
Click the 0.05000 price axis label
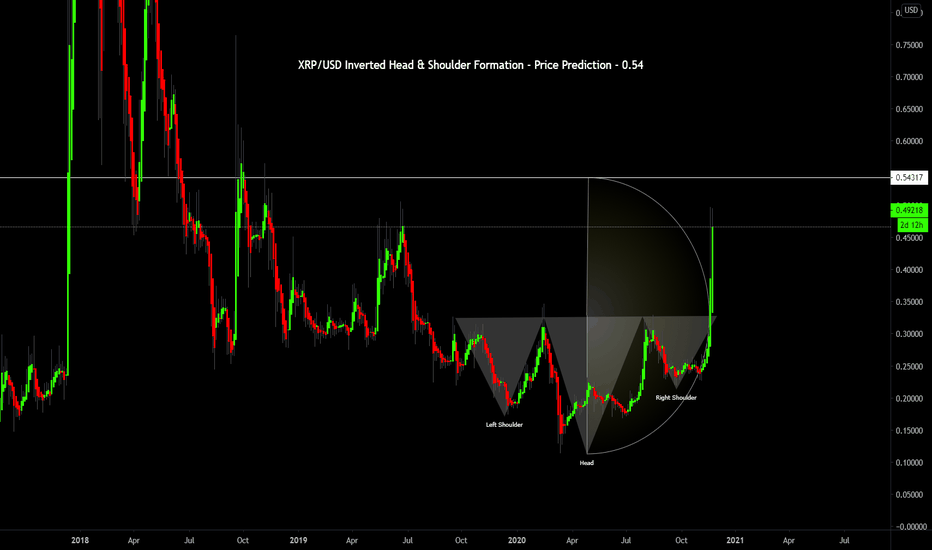click(909, 495)
